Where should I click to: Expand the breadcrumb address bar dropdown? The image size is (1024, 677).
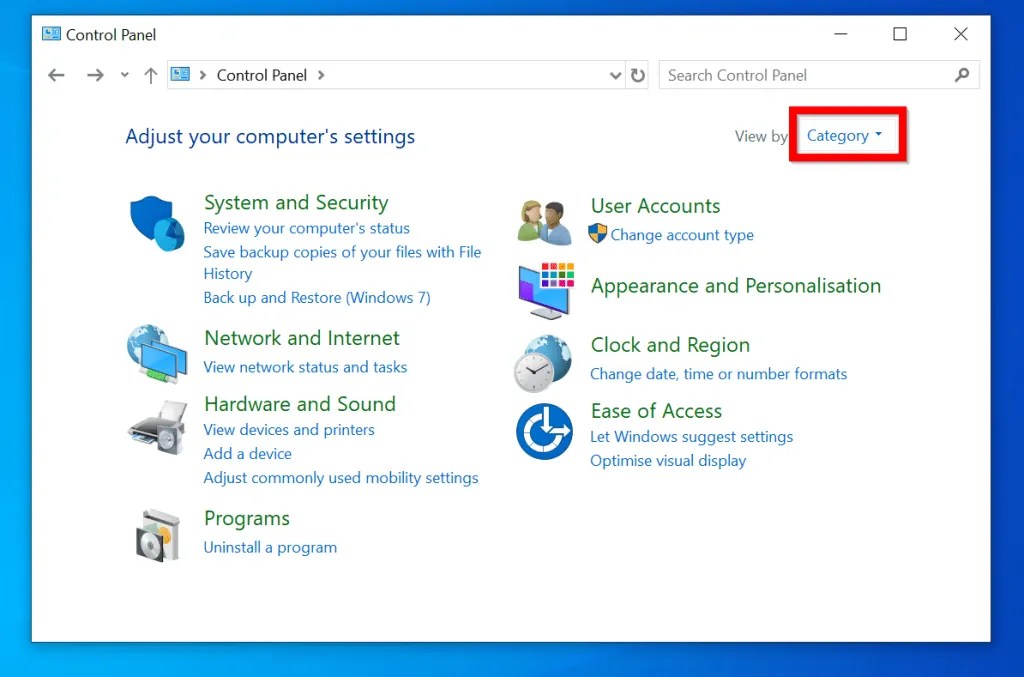pos(617,75)
